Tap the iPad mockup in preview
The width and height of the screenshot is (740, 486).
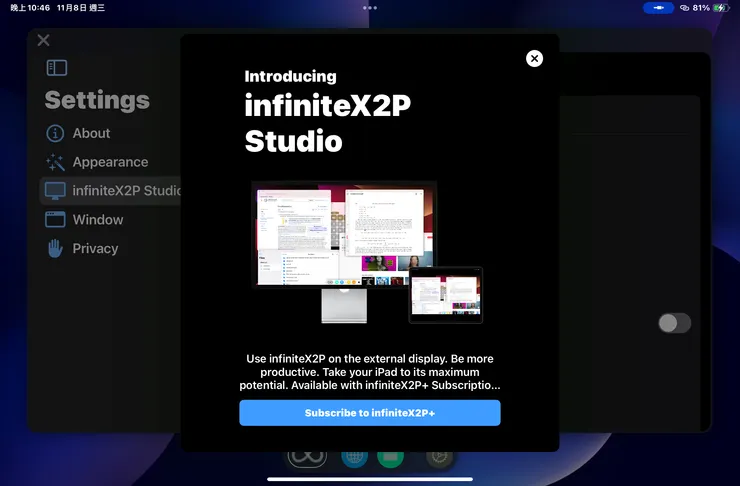[x=446, y=295]
